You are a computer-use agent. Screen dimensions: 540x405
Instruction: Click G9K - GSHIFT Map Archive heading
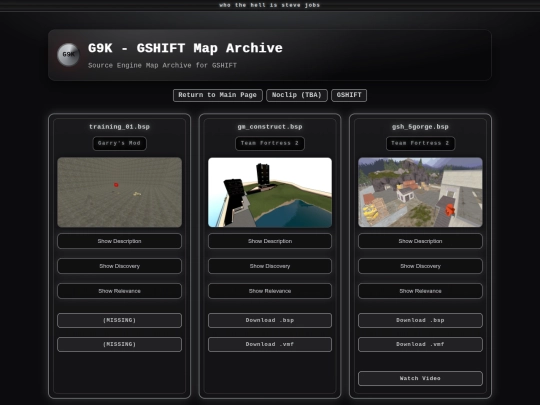tap(185, 48)
